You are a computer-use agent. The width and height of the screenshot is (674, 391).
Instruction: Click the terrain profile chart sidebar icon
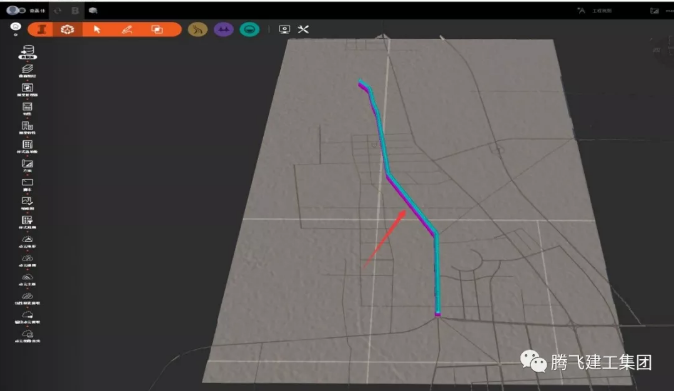28,165
